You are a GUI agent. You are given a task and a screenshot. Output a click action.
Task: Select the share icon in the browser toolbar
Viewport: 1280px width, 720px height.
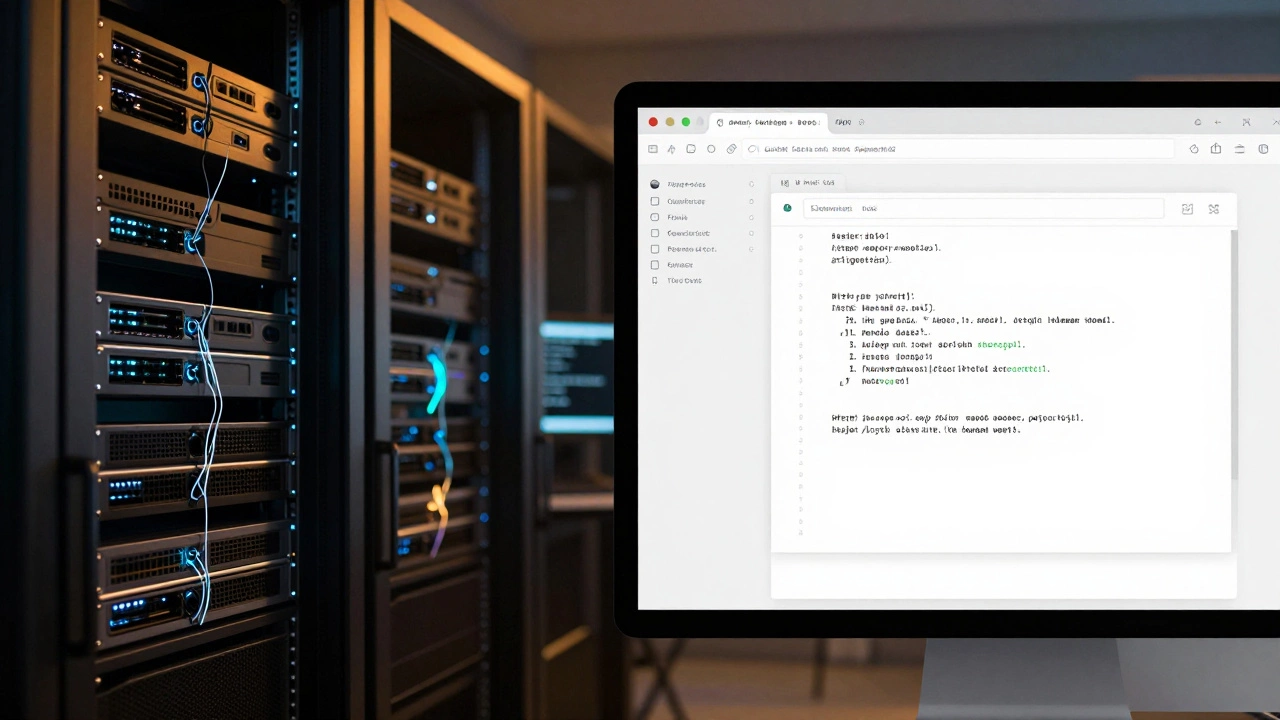tap(1215, 148)
